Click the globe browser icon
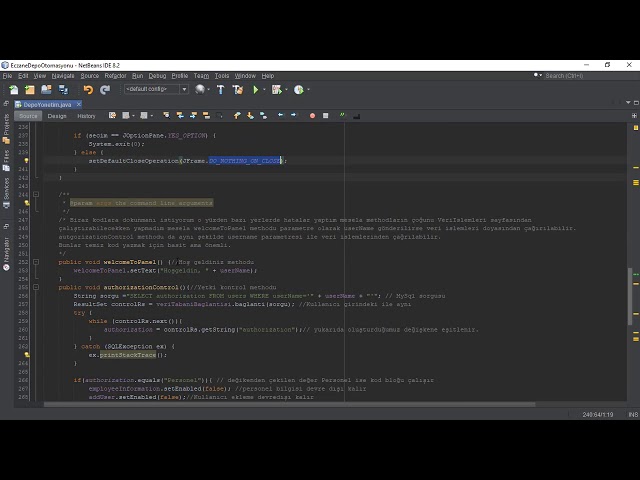 tap(200, 89)
